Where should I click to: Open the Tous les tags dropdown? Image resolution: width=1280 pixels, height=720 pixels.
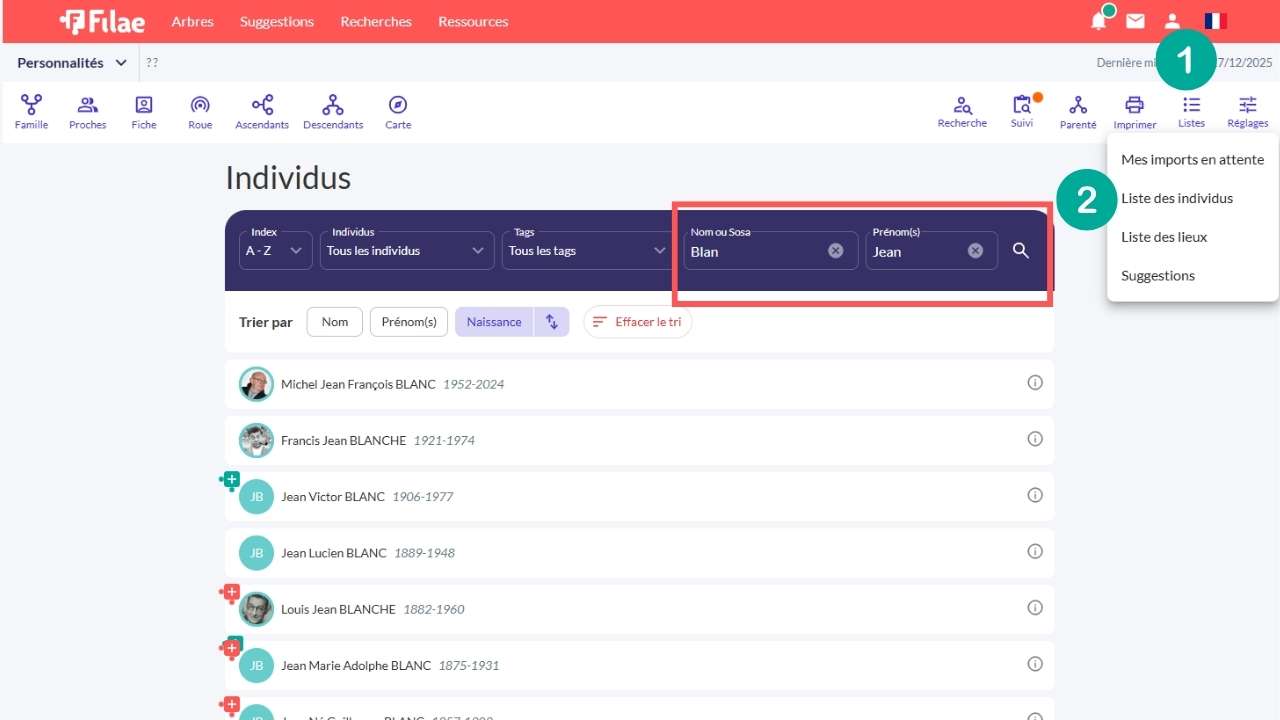[x=587, y=251]
